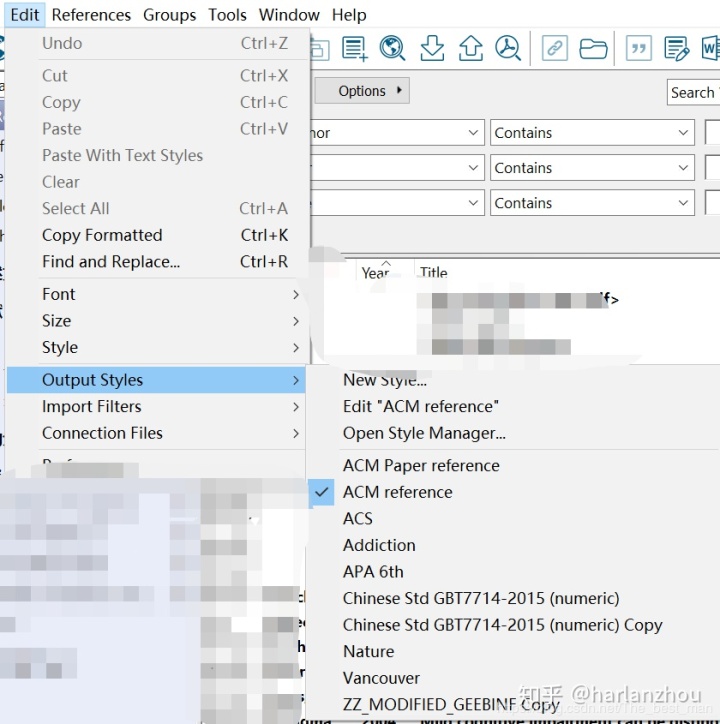Select Chinese Std GBT7714-2015 (numeric) style
Screen dimensions: 720x724
[514, 598]
